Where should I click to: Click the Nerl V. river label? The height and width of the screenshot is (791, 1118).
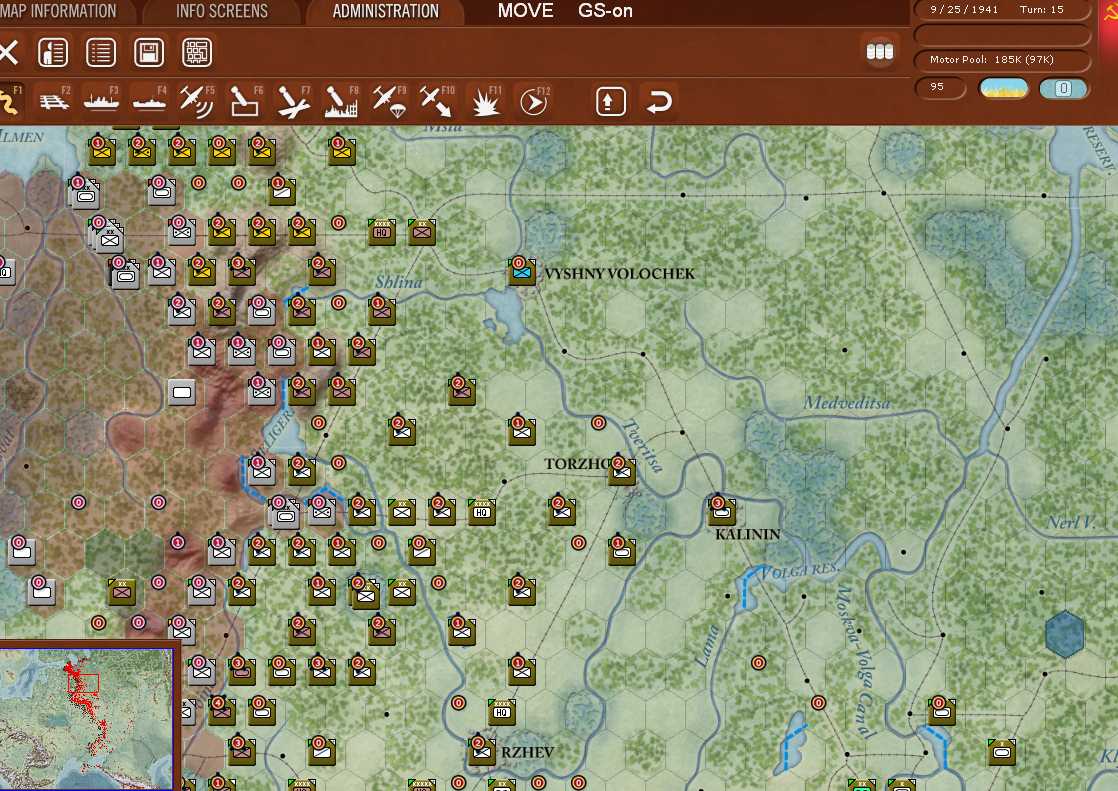[x=1071, y=522]
